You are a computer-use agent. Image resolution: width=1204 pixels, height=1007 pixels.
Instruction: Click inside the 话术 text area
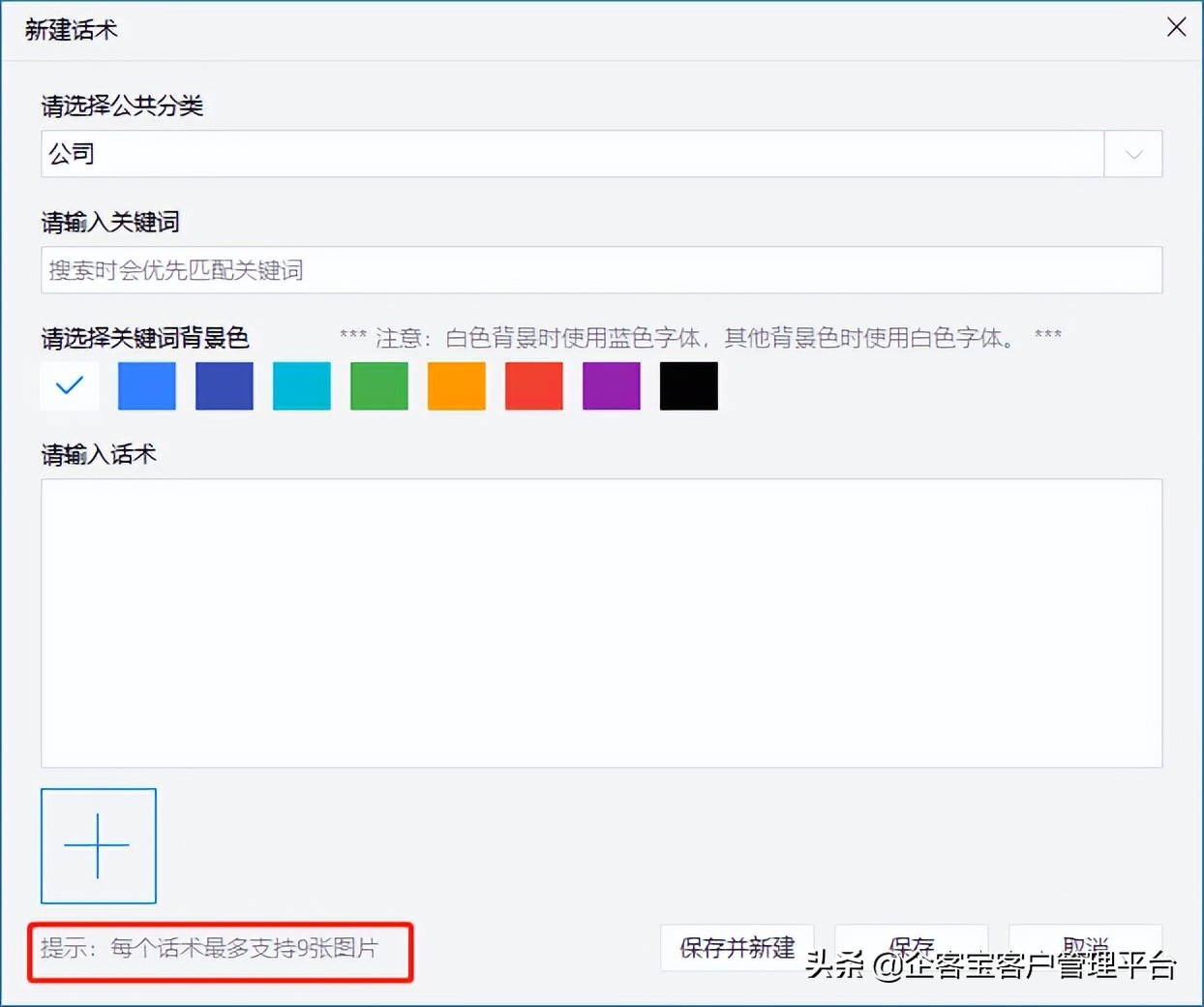coord(600,623)
